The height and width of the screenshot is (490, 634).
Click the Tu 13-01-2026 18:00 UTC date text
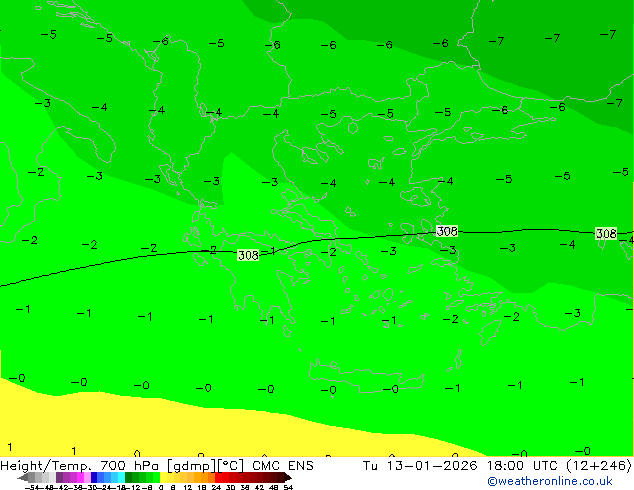462,466
